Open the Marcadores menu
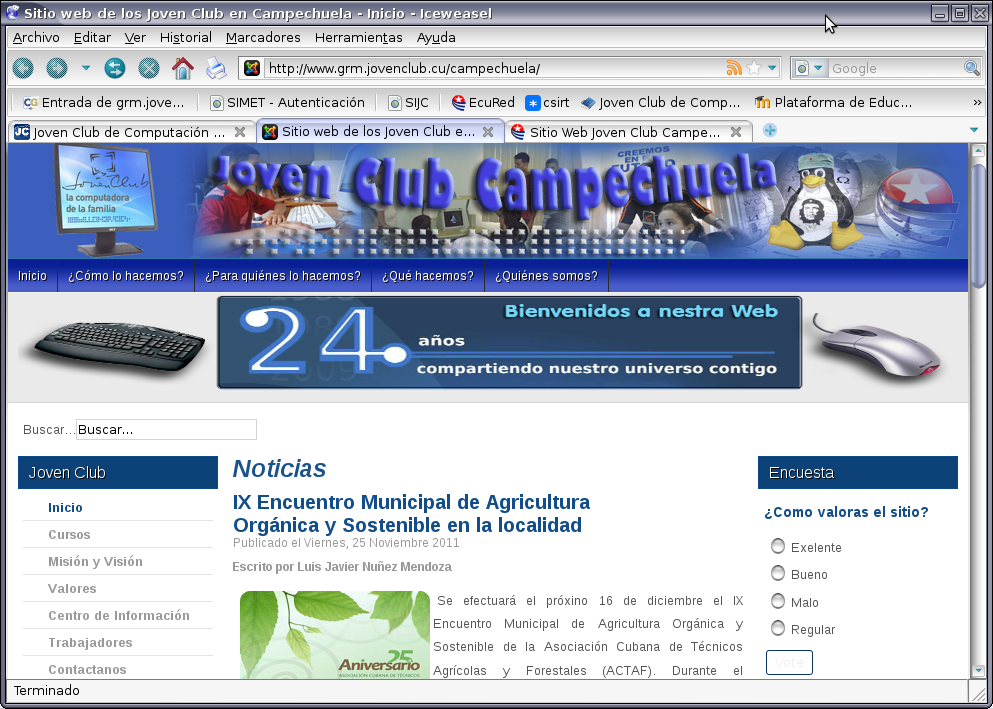 tap(263, 37)
